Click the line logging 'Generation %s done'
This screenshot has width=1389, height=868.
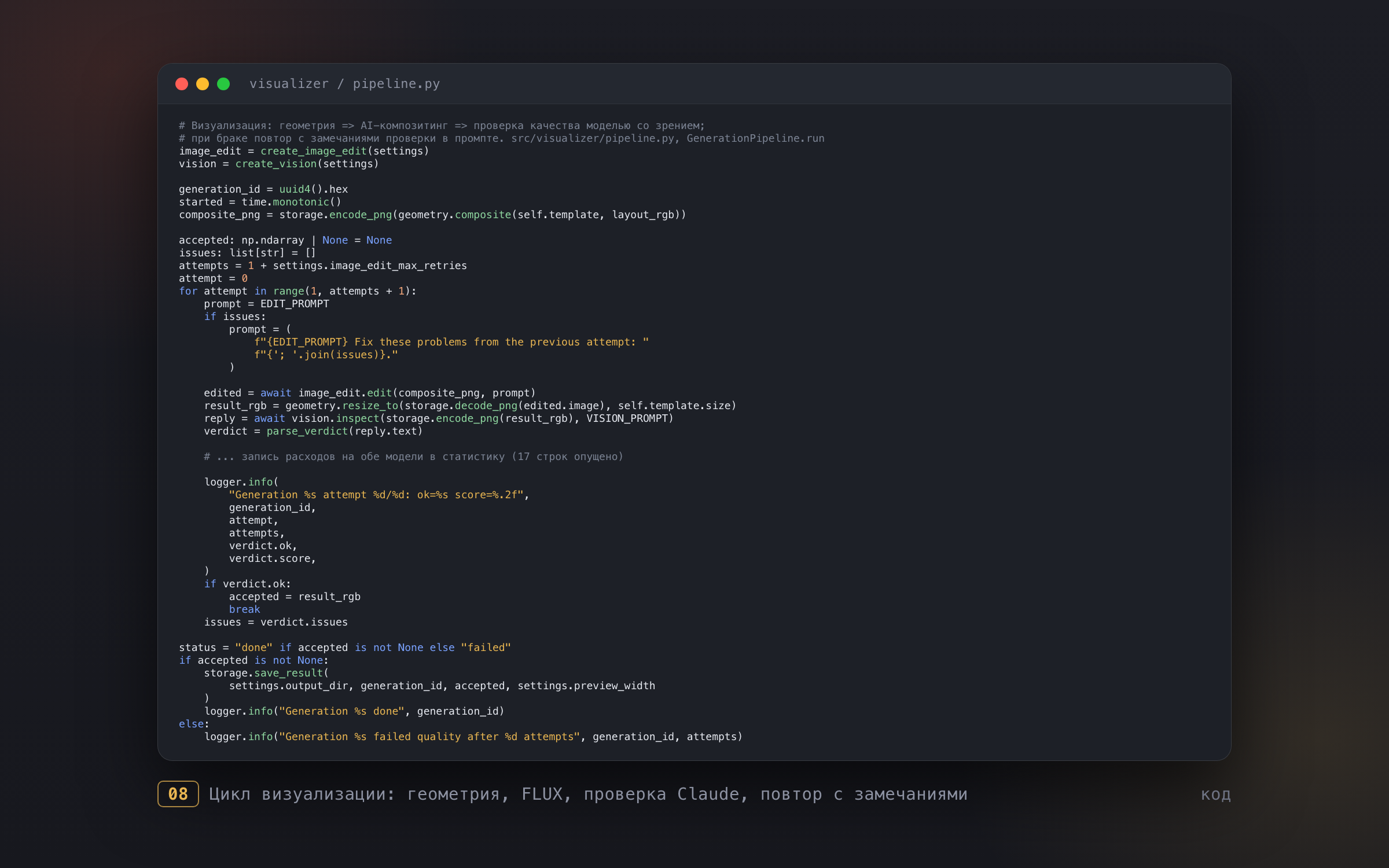(x=354, y=711)
